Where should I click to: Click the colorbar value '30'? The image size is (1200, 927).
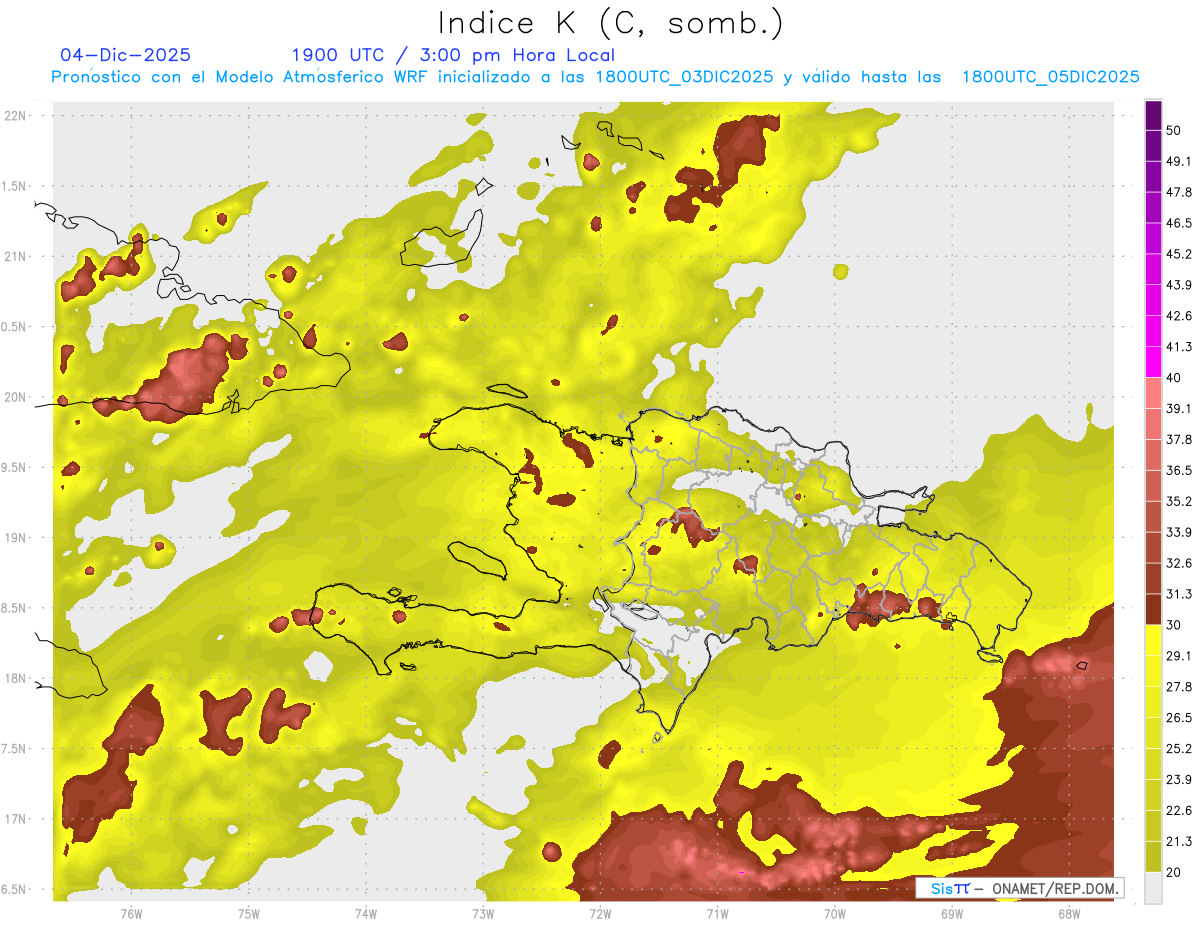tap(1176, 625)
